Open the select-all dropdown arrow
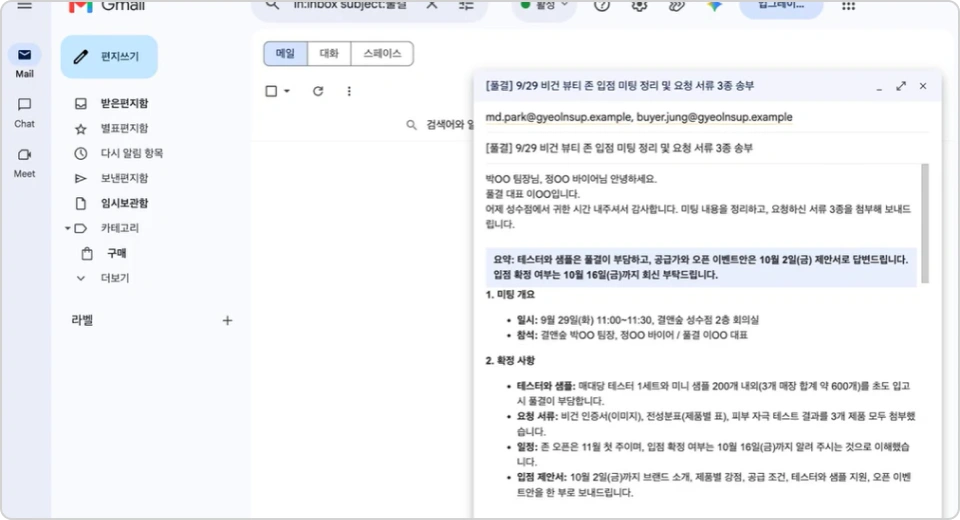Image resolution: width=960 pixels, height=520 pixels. (x=287, y=91)
